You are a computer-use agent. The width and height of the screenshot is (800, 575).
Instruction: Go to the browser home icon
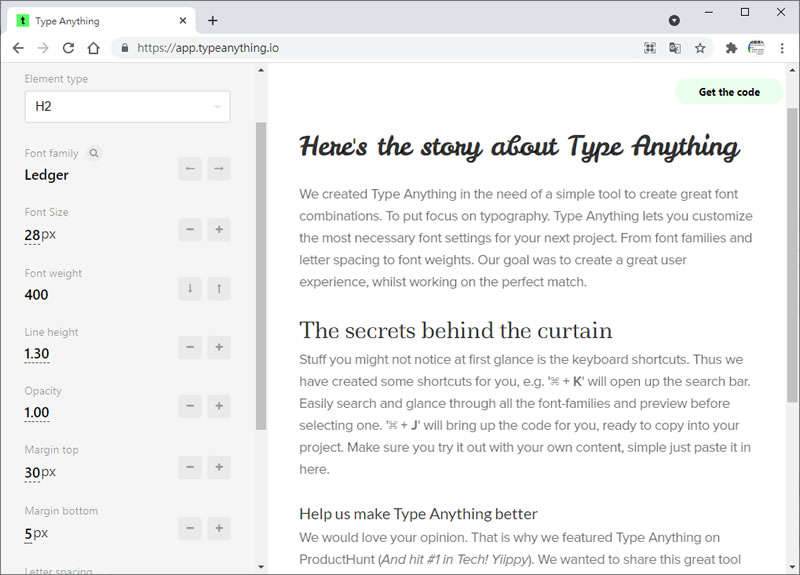tap(93, 48)
